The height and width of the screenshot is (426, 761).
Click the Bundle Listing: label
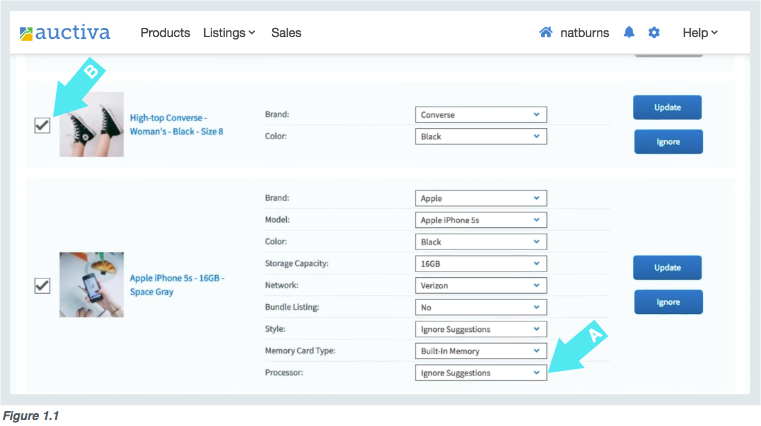(x=292, y=307)
